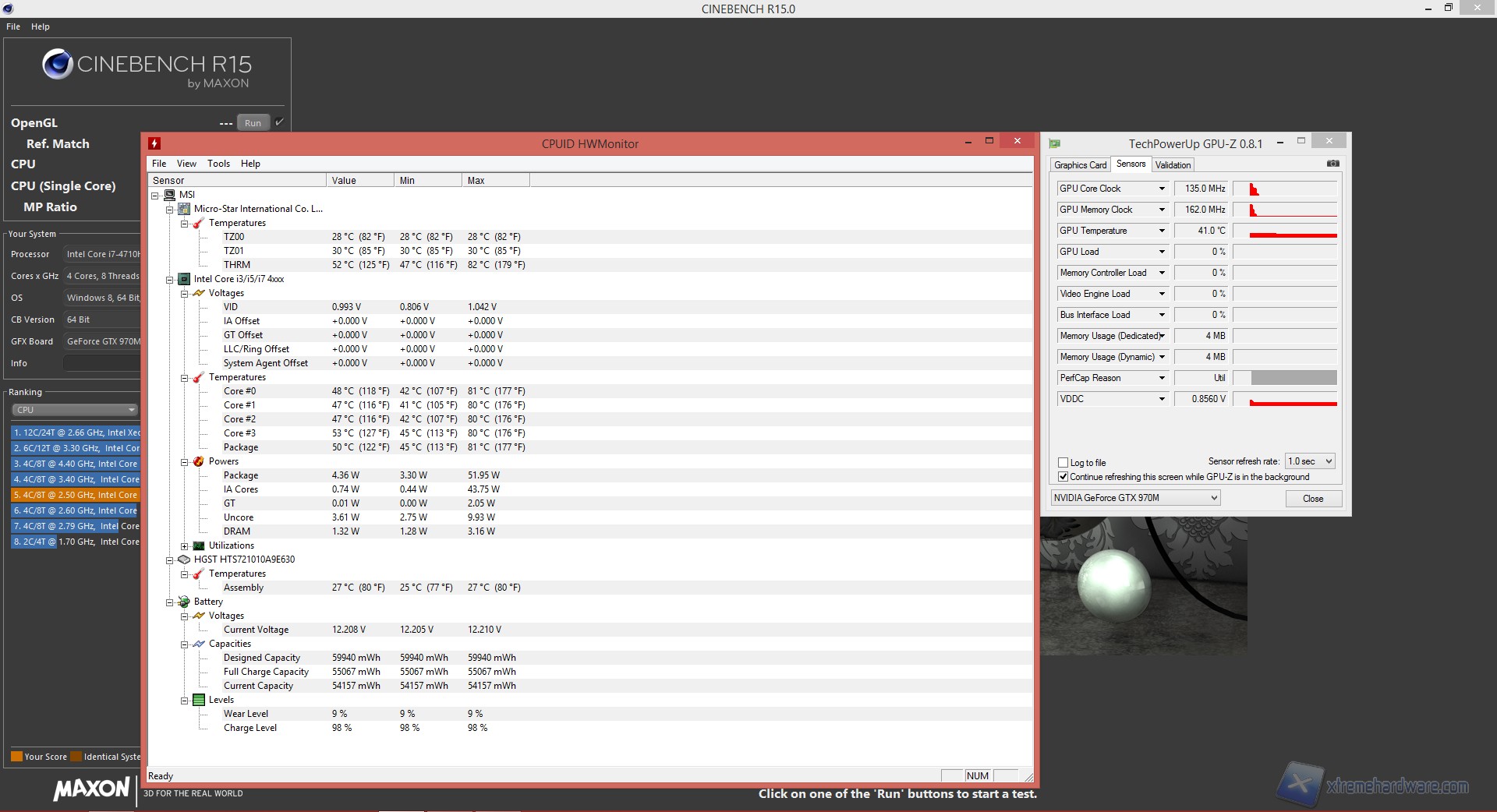Viewport: 1497px width, 812px height.
Task: Click the GPU-Z title bar app icon
Action: point(1055,143)
